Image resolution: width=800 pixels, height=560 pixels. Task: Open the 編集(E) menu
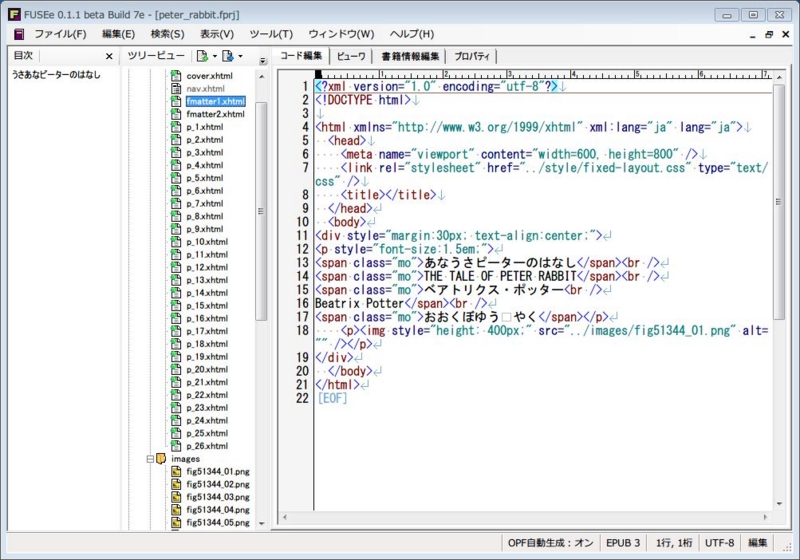tap(118, 34)
